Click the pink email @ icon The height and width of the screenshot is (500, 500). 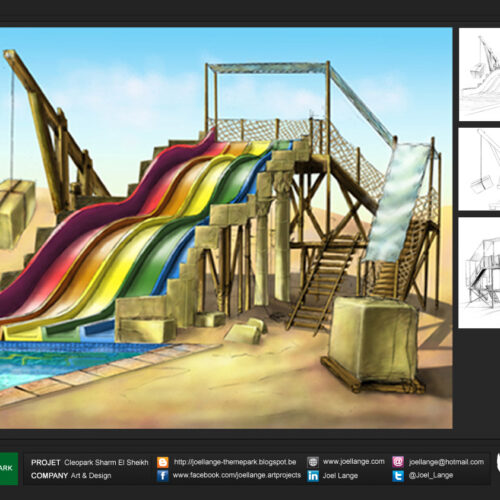(x=398, y=462)
